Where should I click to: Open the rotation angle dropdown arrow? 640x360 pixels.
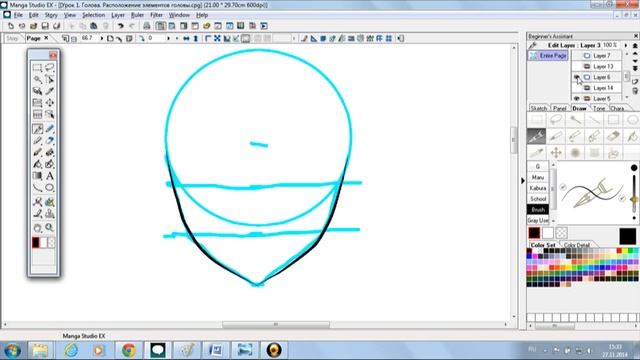click(x=168, y=38)
